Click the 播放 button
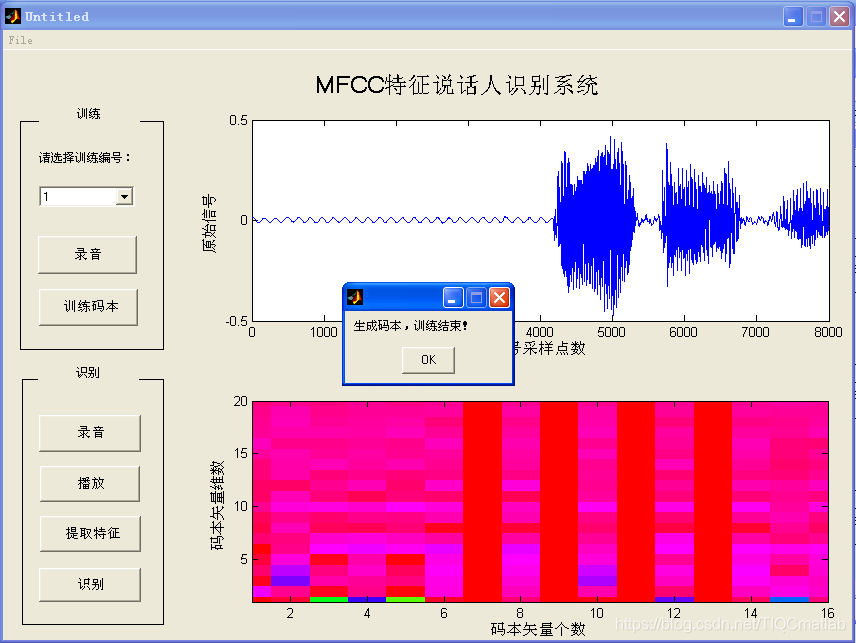Viewport: 856px width, 643px height. (x=90, y=484)
